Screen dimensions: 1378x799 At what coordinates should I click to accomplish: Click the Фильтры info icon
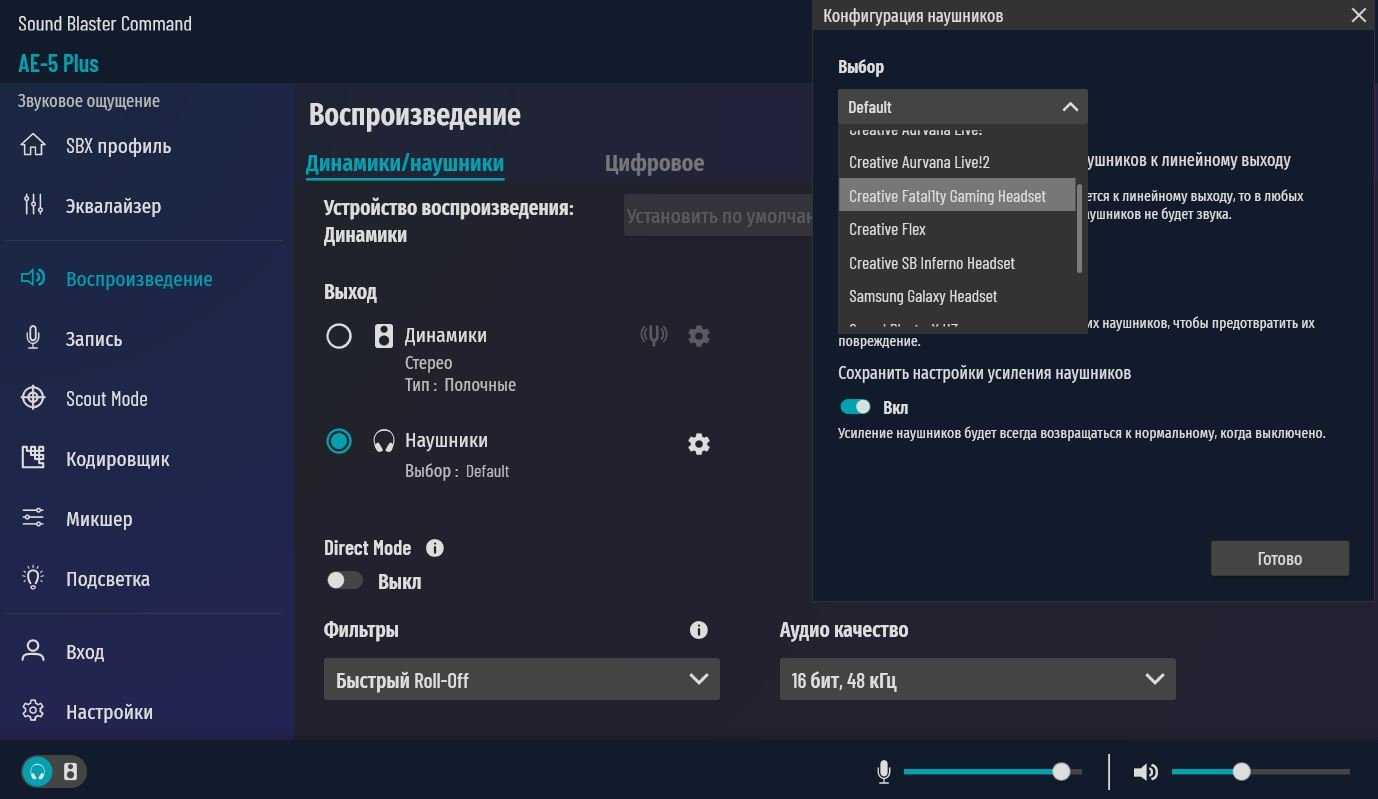coord(699,630)
